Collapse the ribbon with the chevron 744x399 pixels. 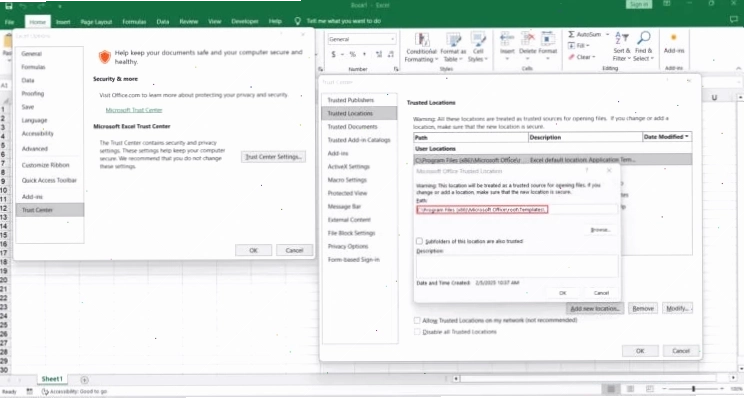pyautogui.click(x=738, y=69)
